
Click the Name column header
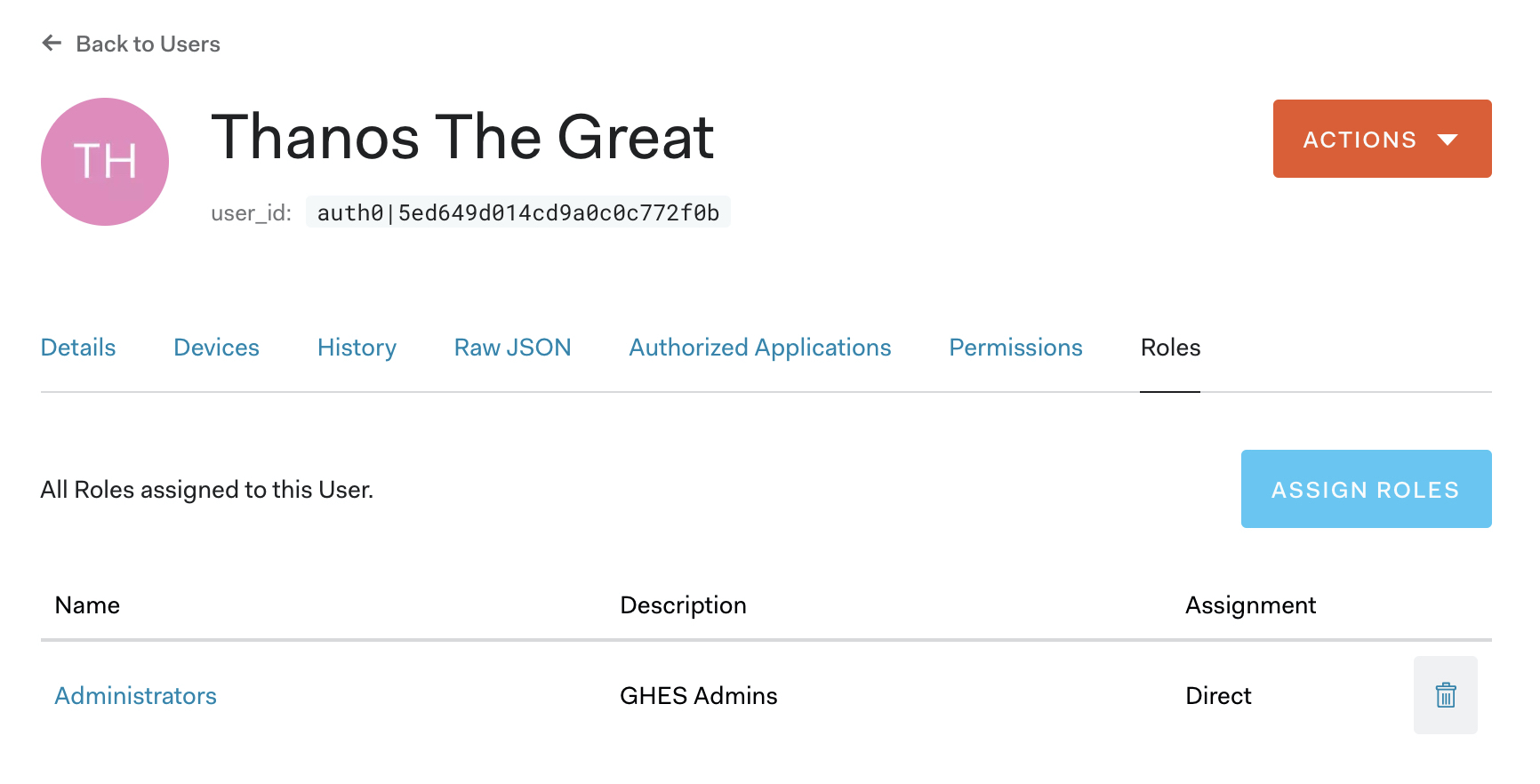point(87,605)
